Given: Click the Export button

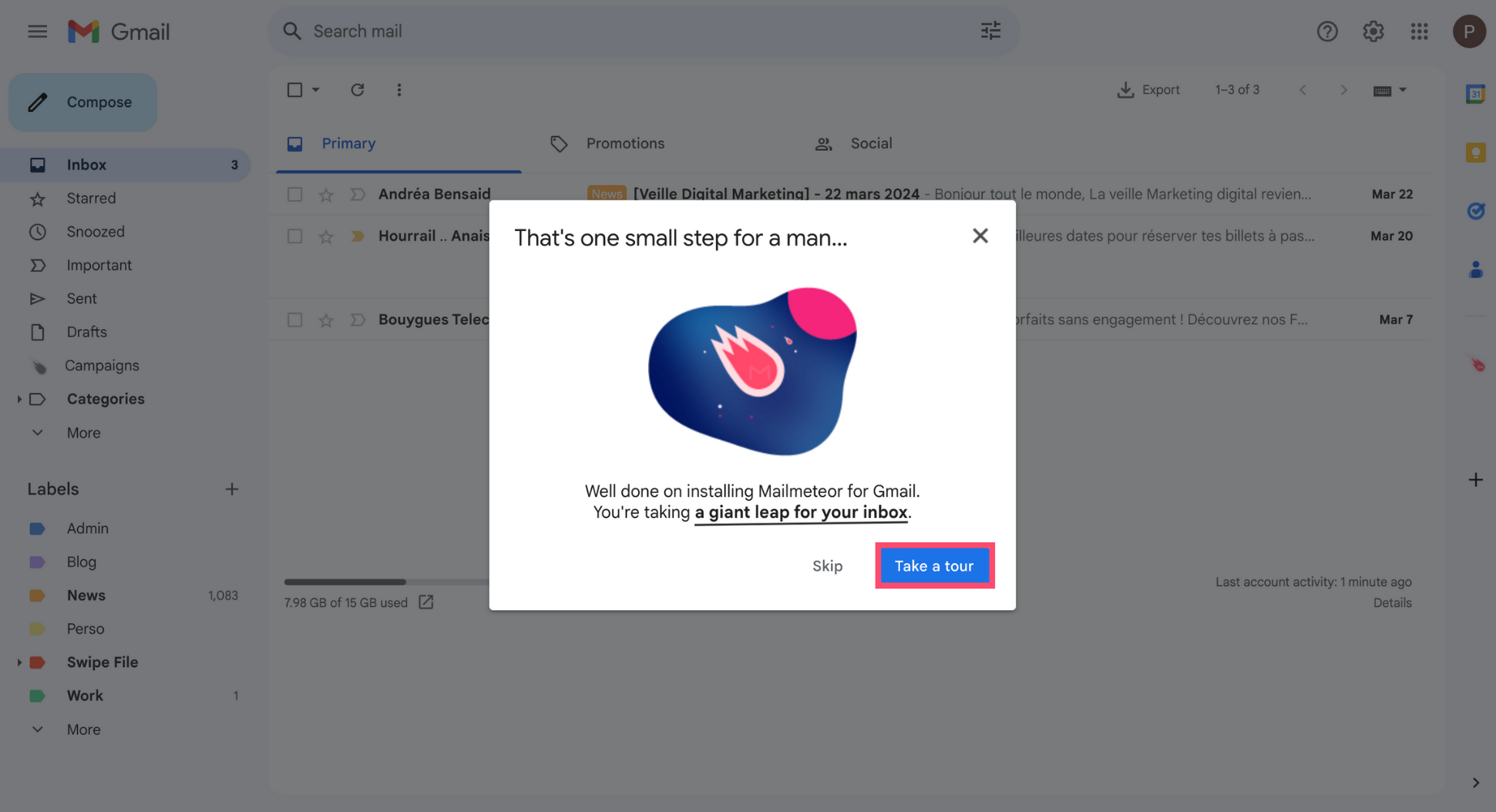Looking at the screenshot, I should (x=1148, y=90).
